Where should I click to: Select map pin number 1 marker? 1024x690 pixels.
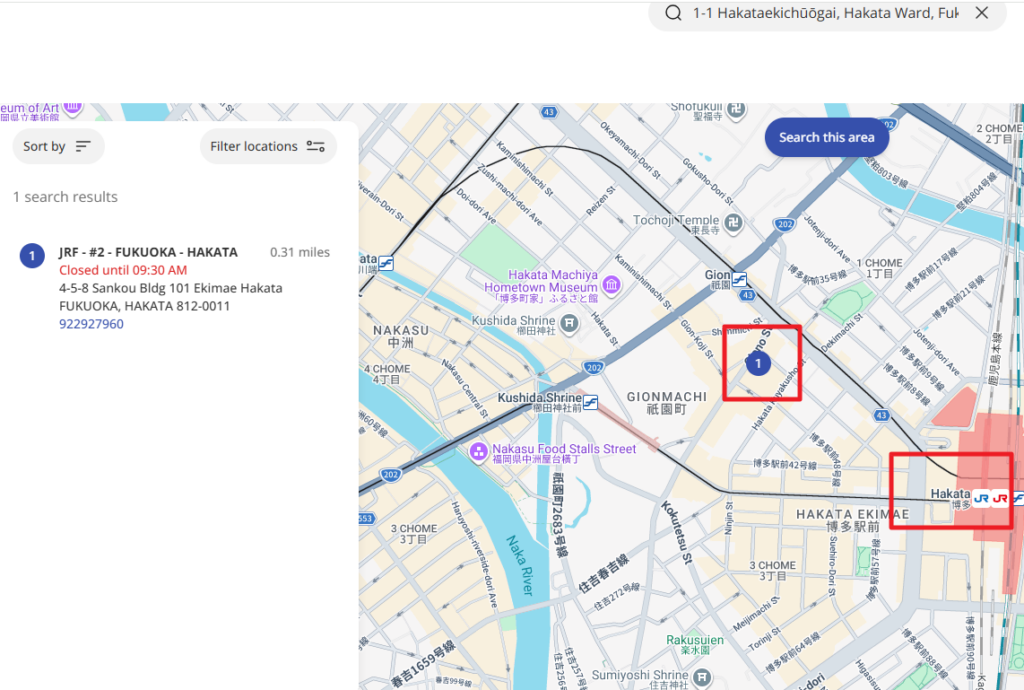[758, 363]
